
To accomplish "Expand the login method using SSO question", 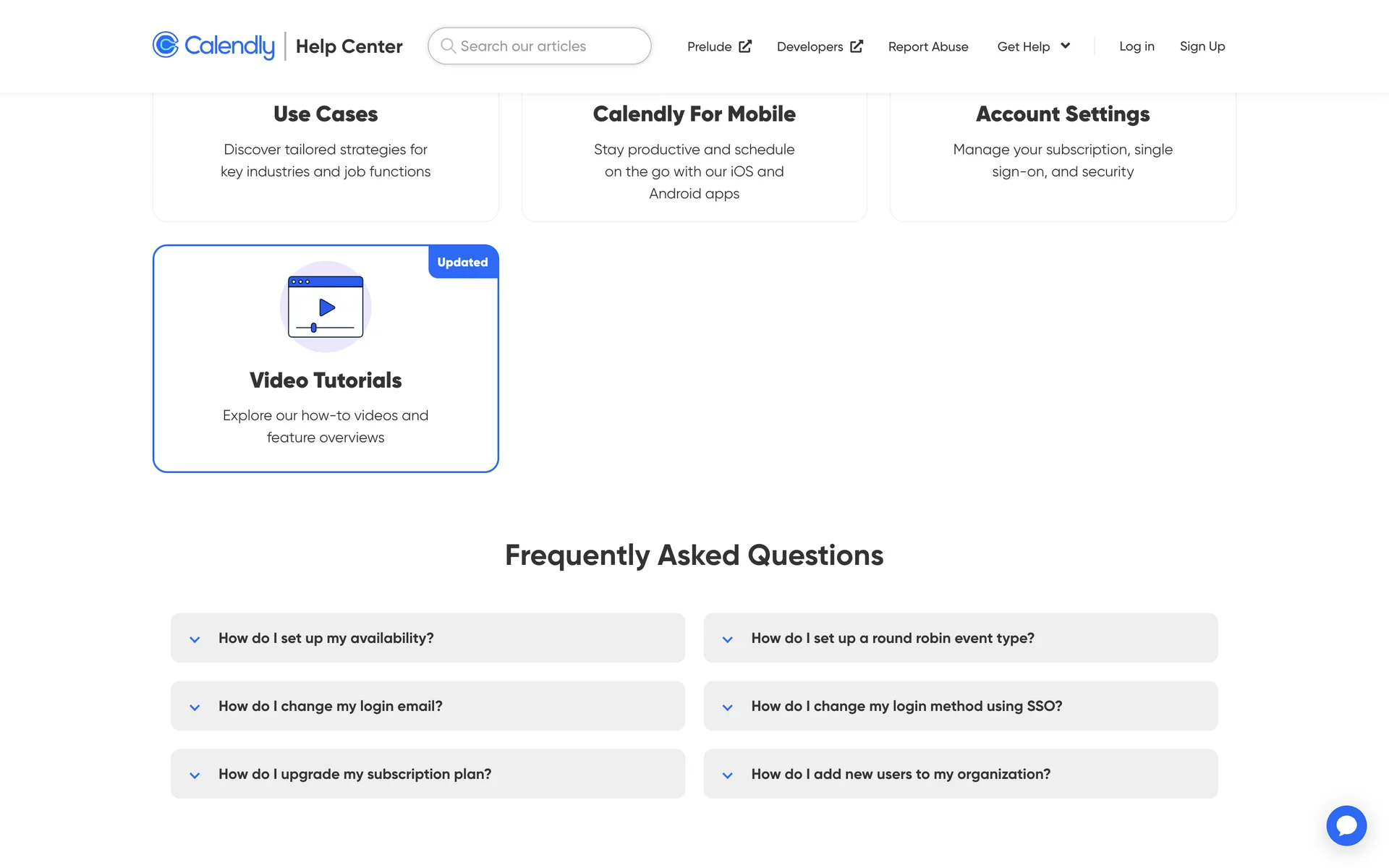I will pos(960,706).
